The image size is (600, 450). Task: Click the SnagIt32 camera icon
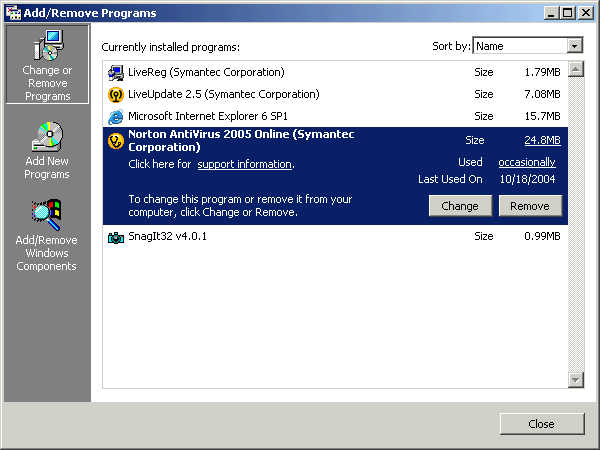coord(115,237)
